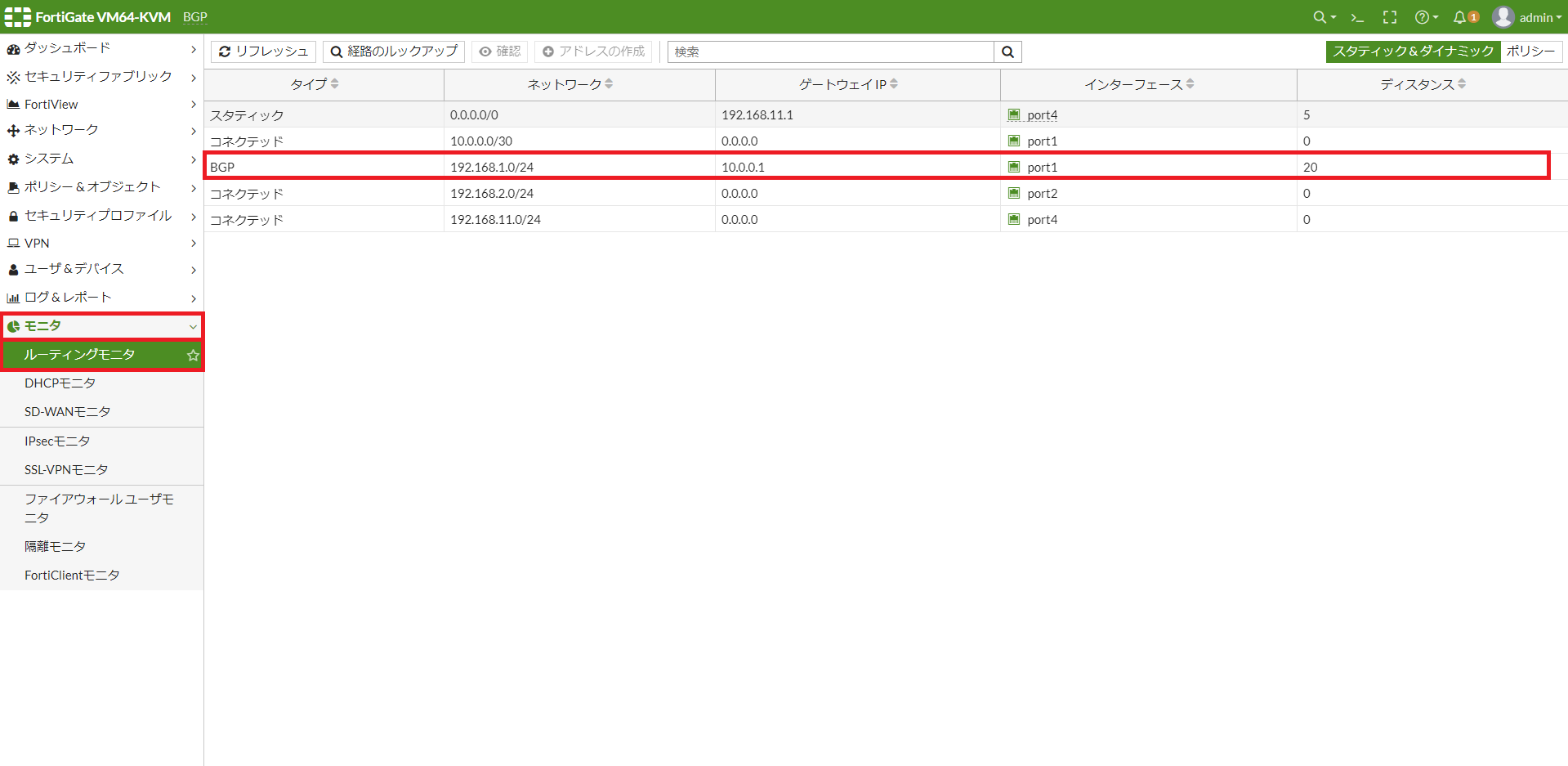Click the port1 interface icon in BGP row
This screenshot has width=1568, height=766.
1014,167
